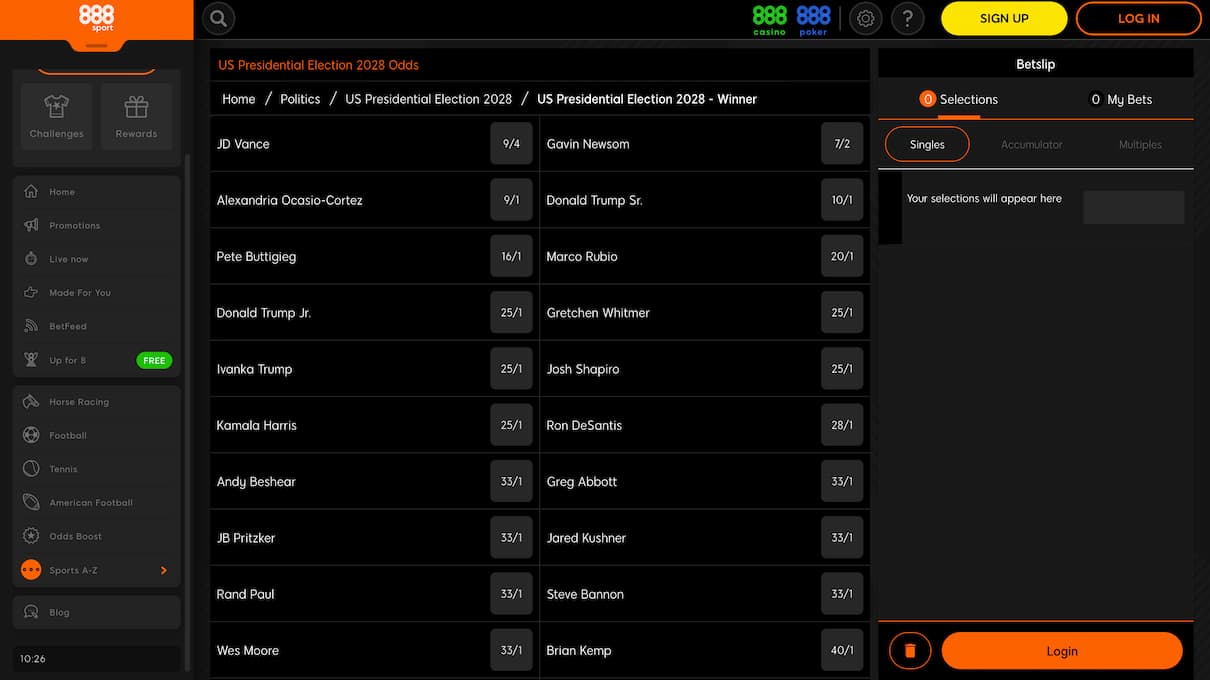Open the BetFeed feed icon
Screen dimensions: 1210x680
pyautogui.click(x=31, y=325)
